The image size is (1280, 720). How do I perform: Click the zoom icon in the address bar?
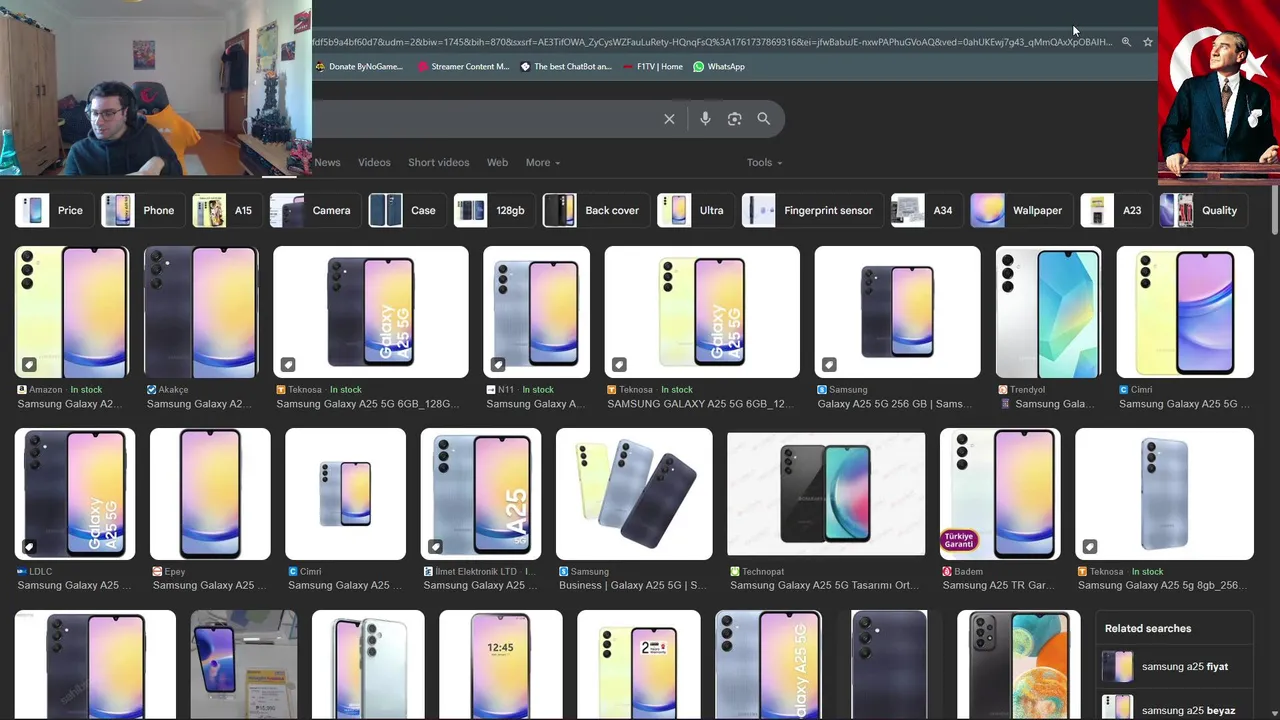point(1126,42)
